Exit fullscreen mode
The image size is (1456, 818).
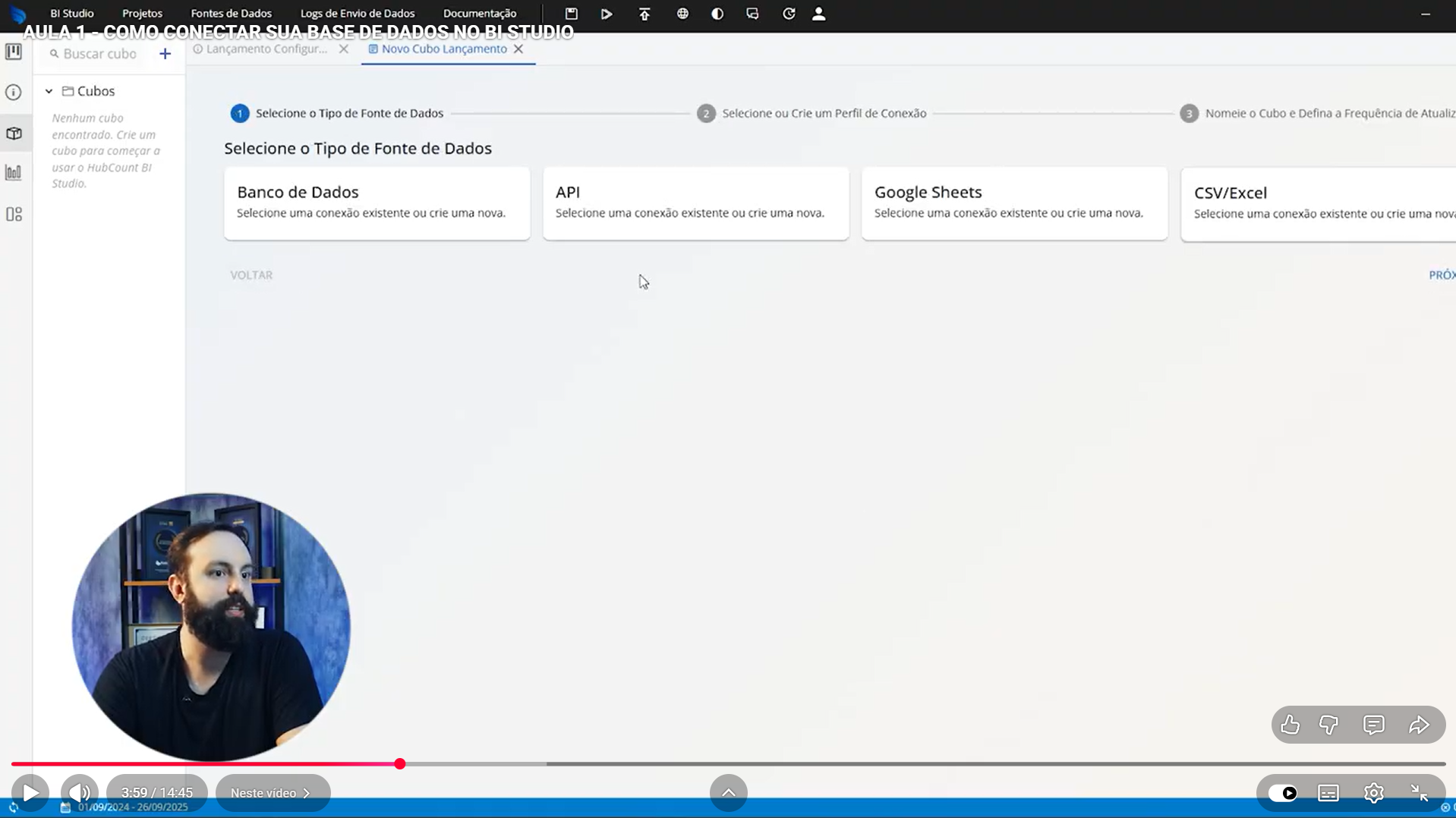coord(1420,793)
